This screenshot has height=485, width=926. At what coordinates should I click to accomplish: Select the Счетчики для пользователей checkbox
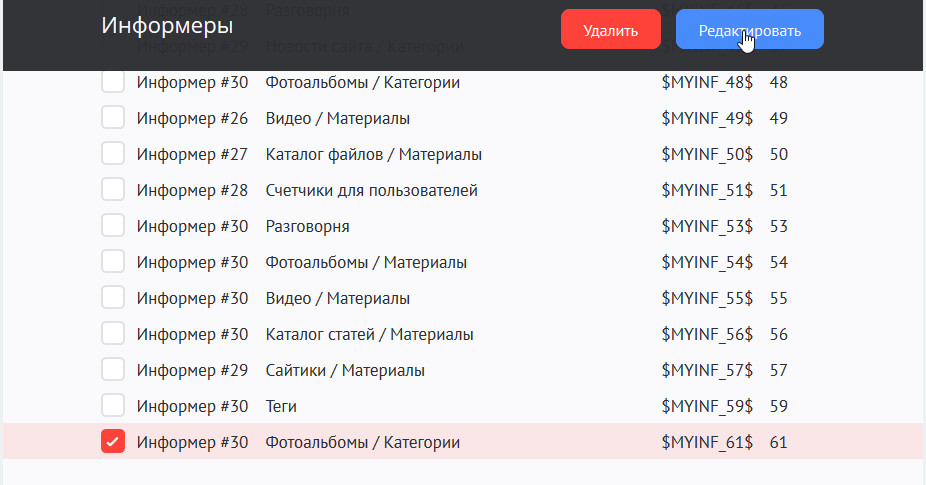point(113,190)
